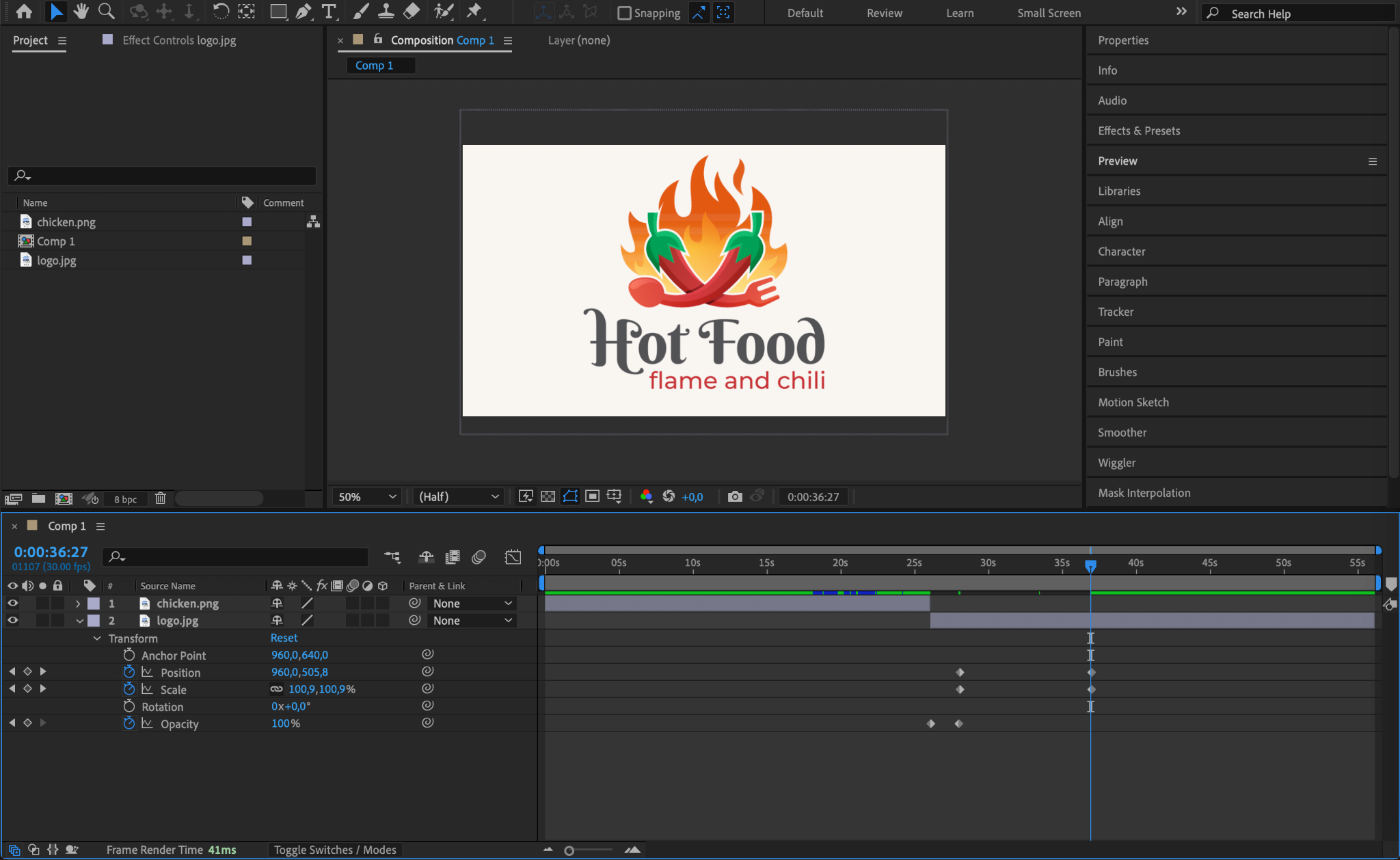The height and width of the screenshot is (860, 1400).
Task: Open the channel and color management icon
Action: coord(646,496)
